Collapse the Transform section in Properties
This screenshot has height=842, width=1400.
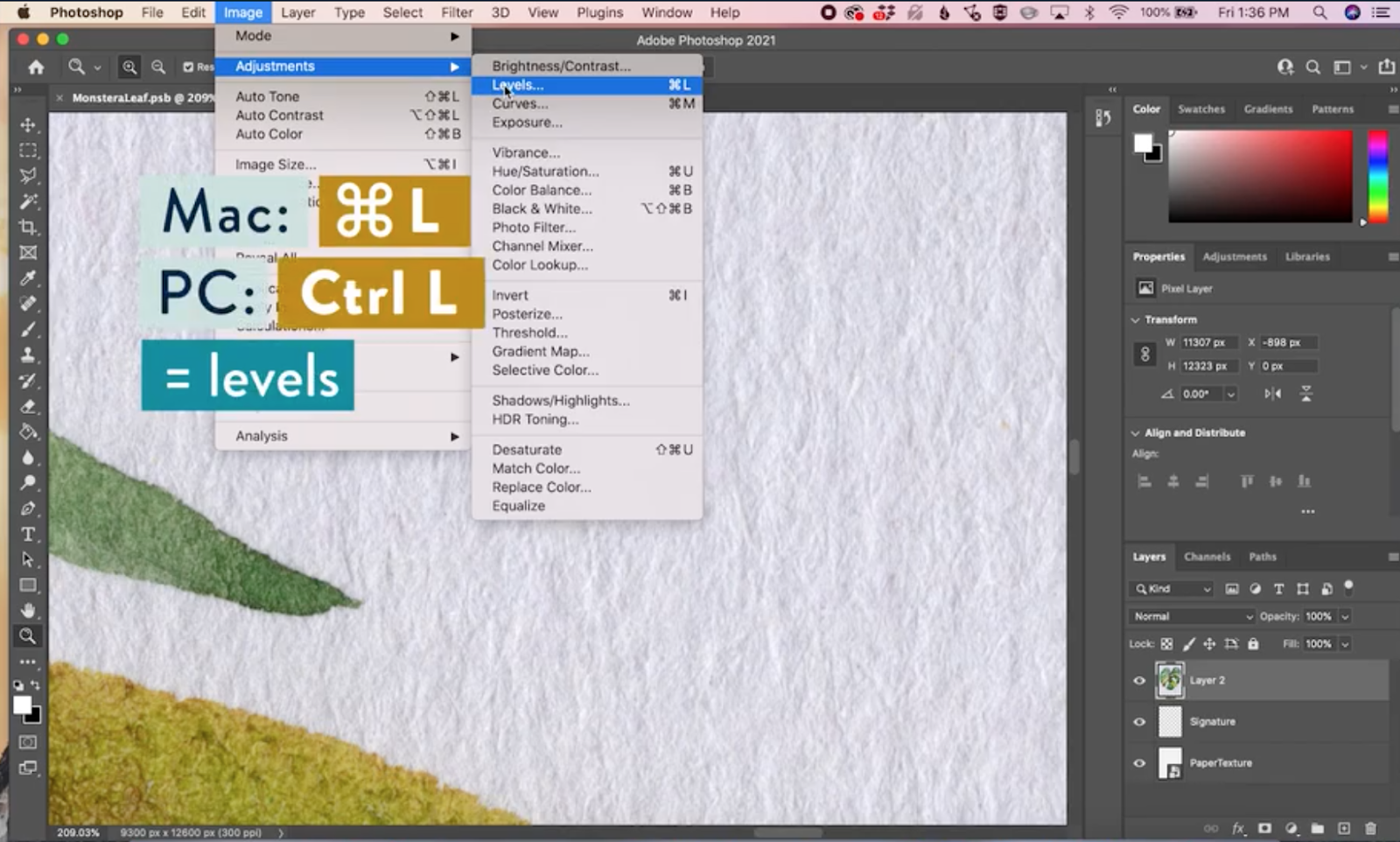coord(1135,319)
